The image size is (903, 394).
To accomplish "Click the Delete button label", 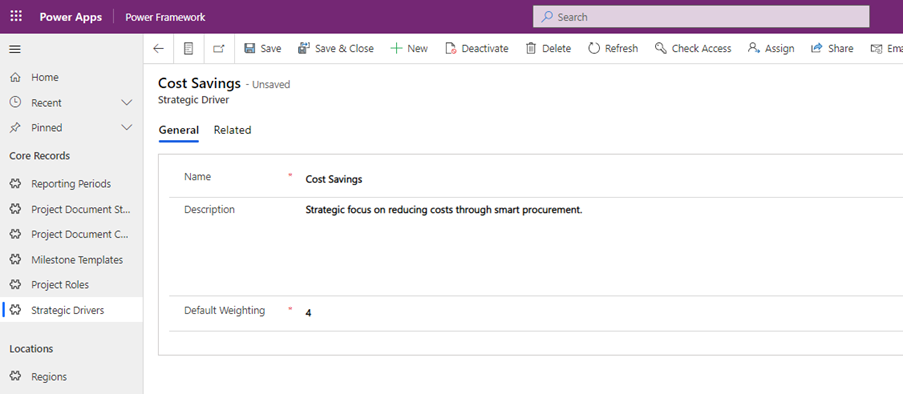I will coord(557,49).
